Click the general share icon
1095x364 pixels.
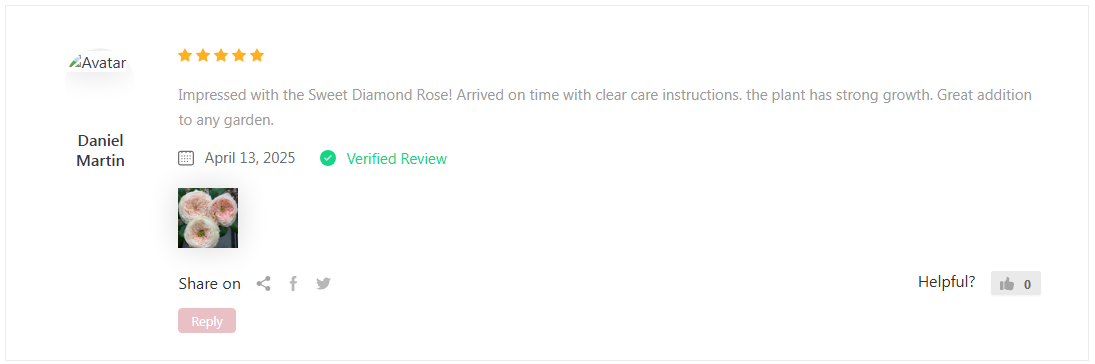coord(263,284)
